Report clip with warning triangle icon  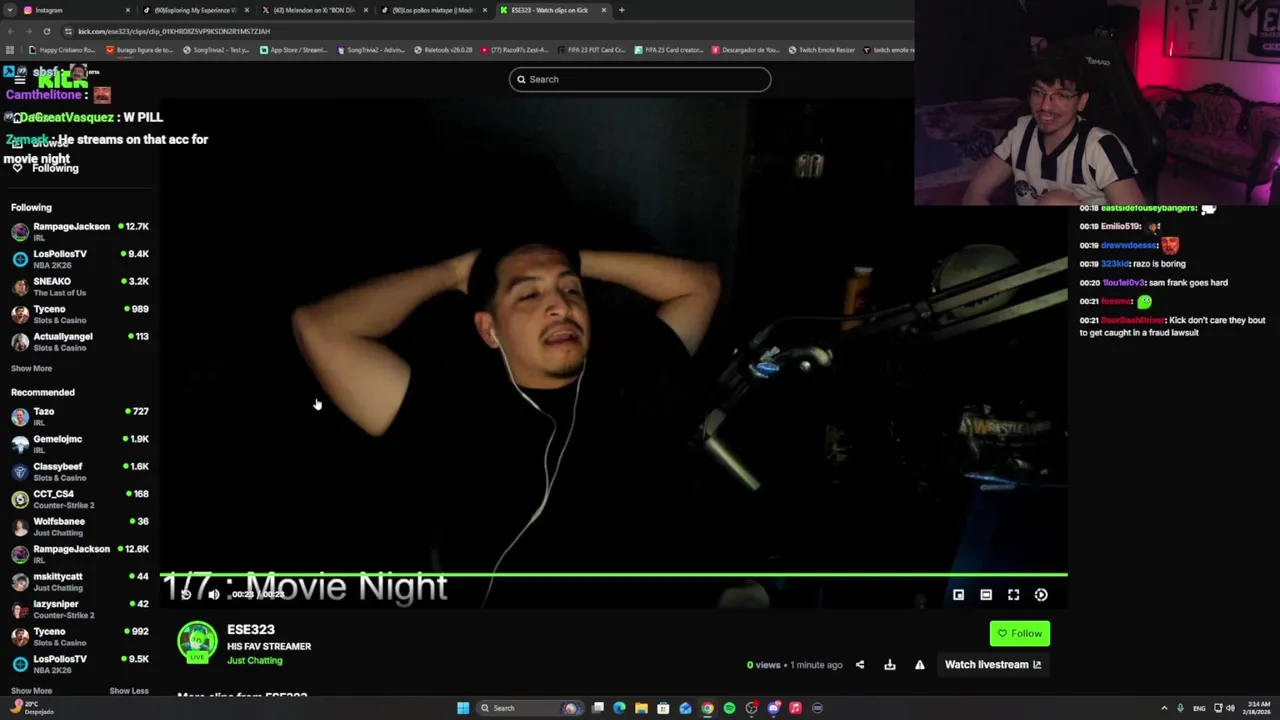click(920, 664)
